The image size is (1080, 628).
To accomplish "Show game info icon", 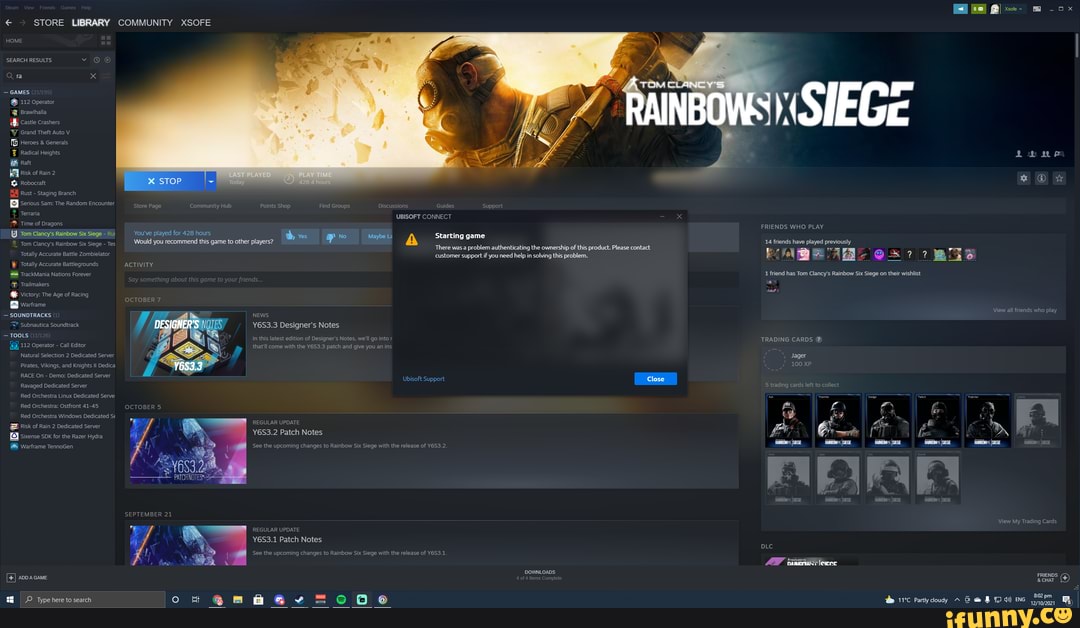I will [1041, 178].
